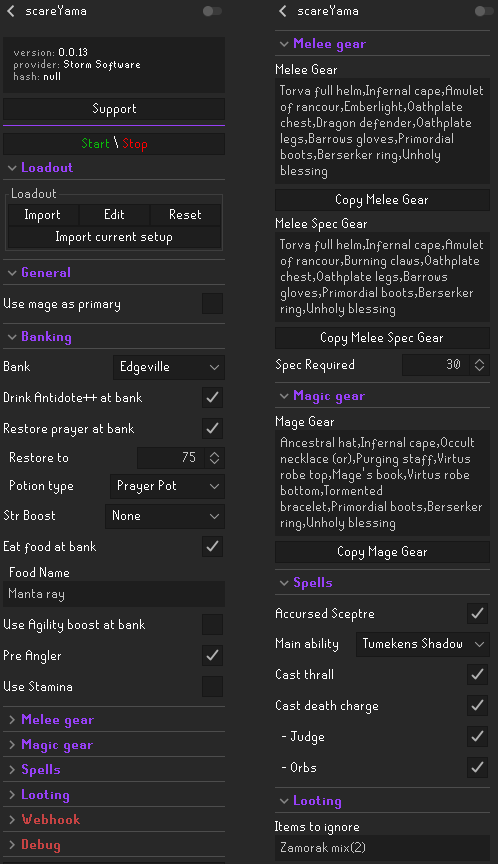Increase Spec Required using the stepper arrows
The height and width of the screenshot is (864, 498).
(479, 361)
